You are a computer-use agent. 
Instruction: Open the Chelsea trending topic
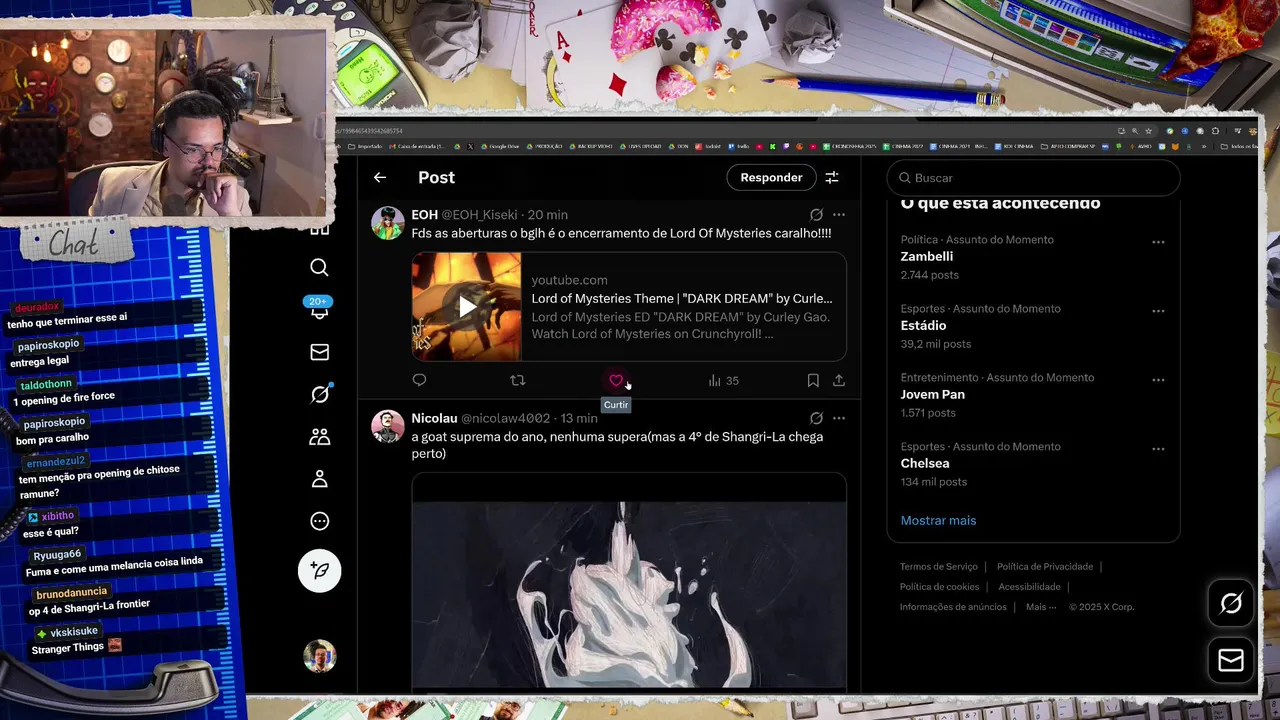pos(1033,464)
